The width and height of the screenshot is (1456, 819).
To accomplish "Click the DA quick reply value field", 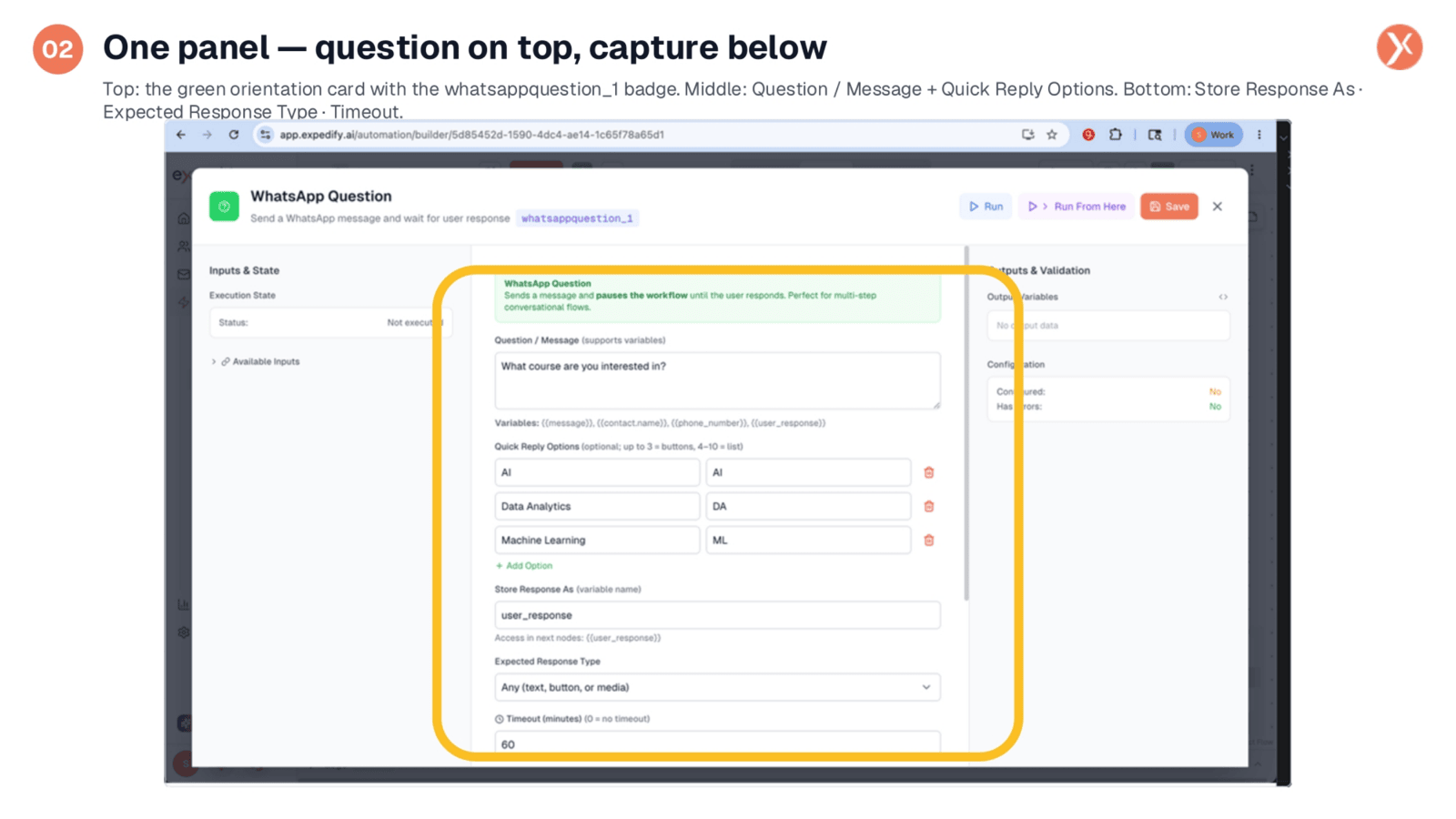I will pos(808,506).
